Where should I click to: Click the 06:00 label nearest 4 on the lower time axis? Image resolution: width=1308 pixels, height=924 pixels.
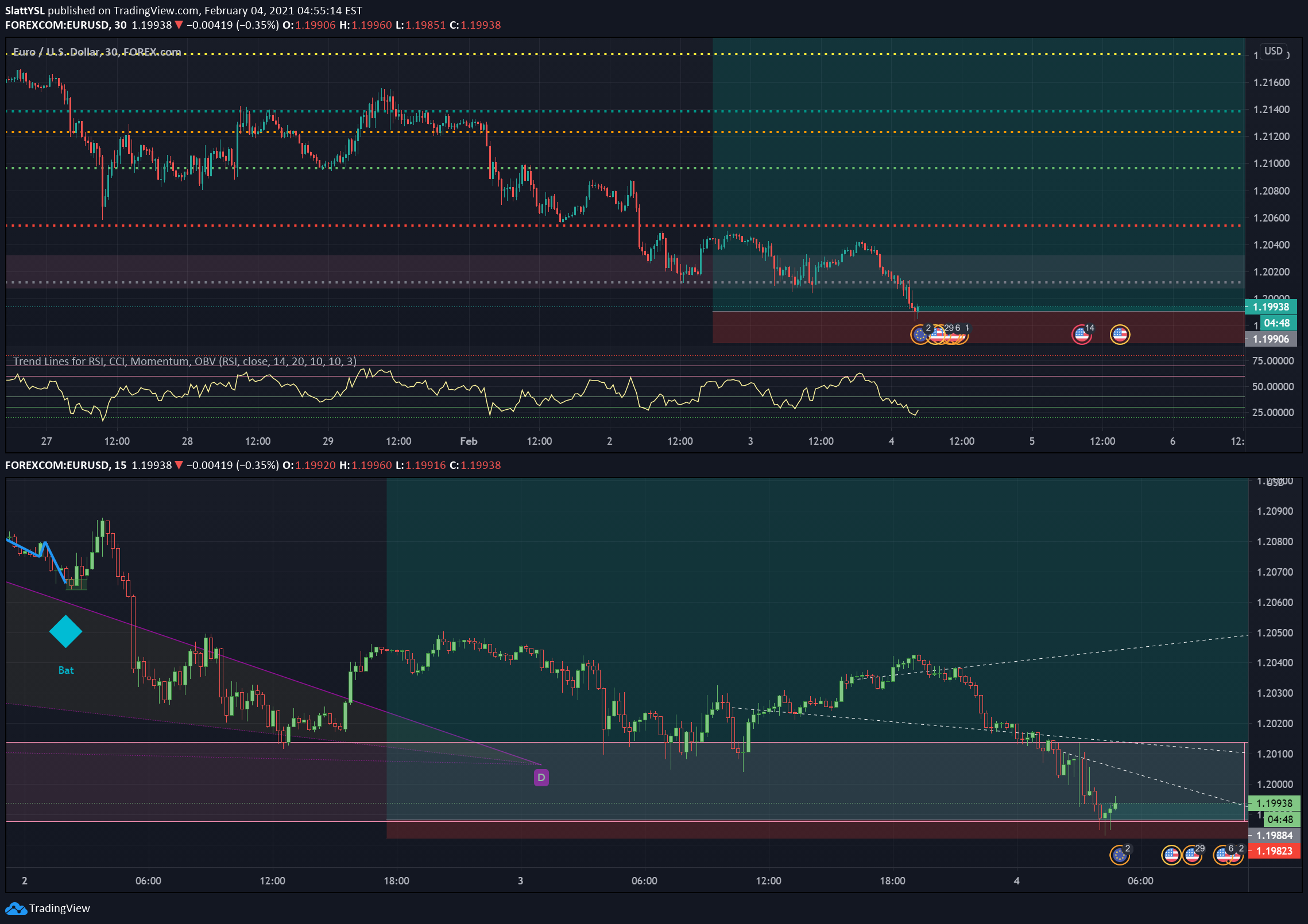point(1140,881)
